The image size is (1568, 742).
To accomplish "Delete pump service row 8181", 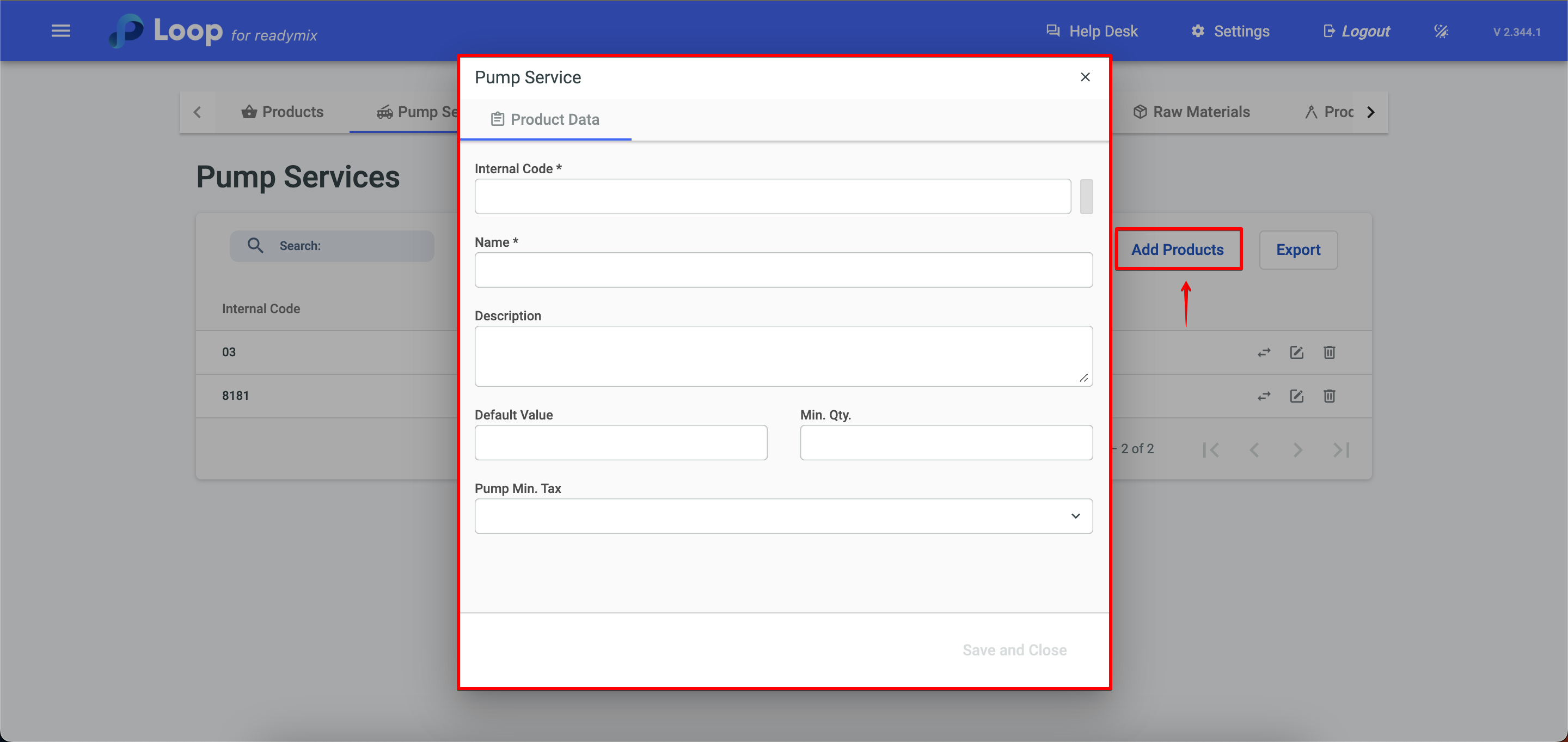I will (x=1330, y=396).
